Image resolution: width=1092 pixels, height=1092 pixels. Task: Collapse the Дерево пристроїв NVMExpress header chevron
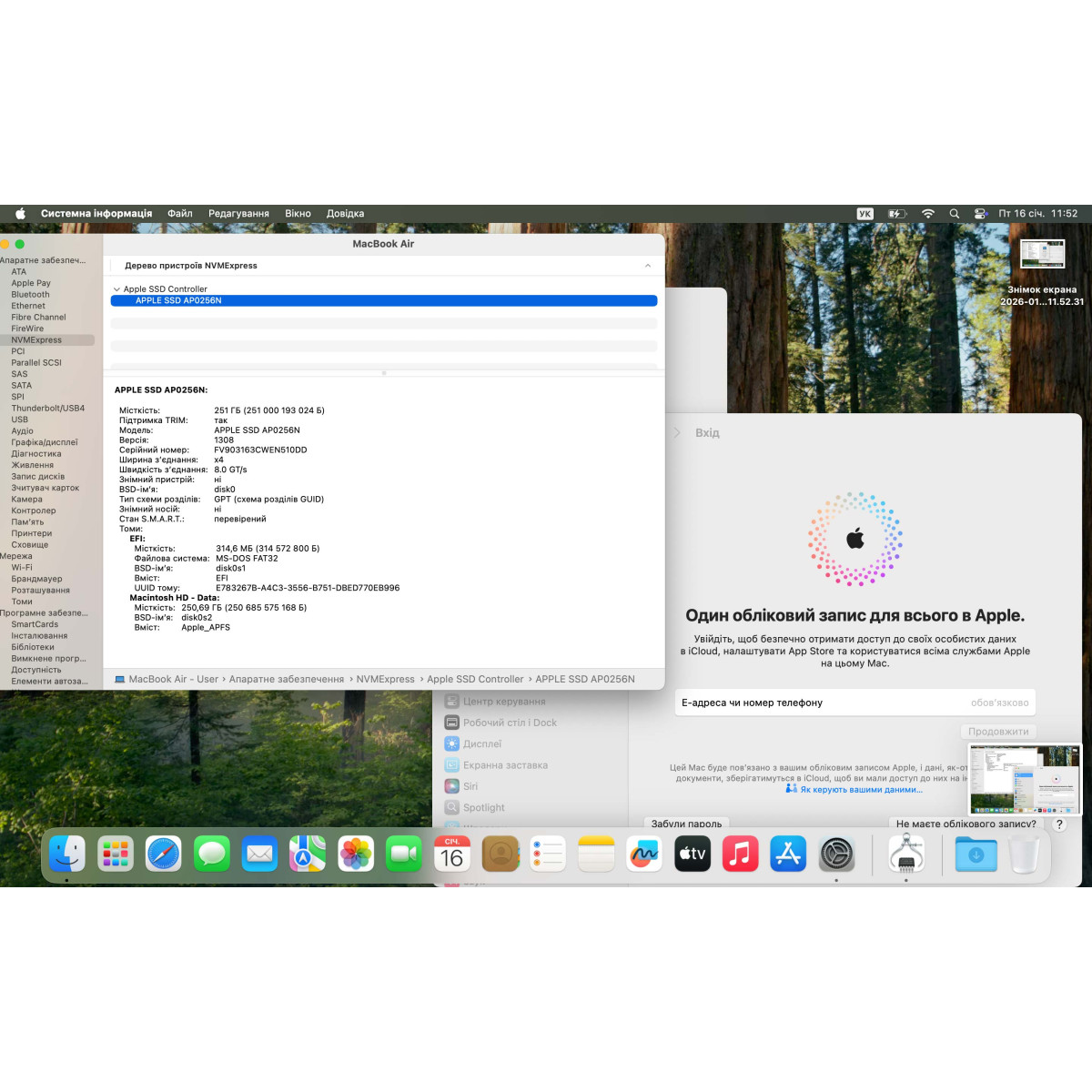pyautogui.click(x=648, y=266)
